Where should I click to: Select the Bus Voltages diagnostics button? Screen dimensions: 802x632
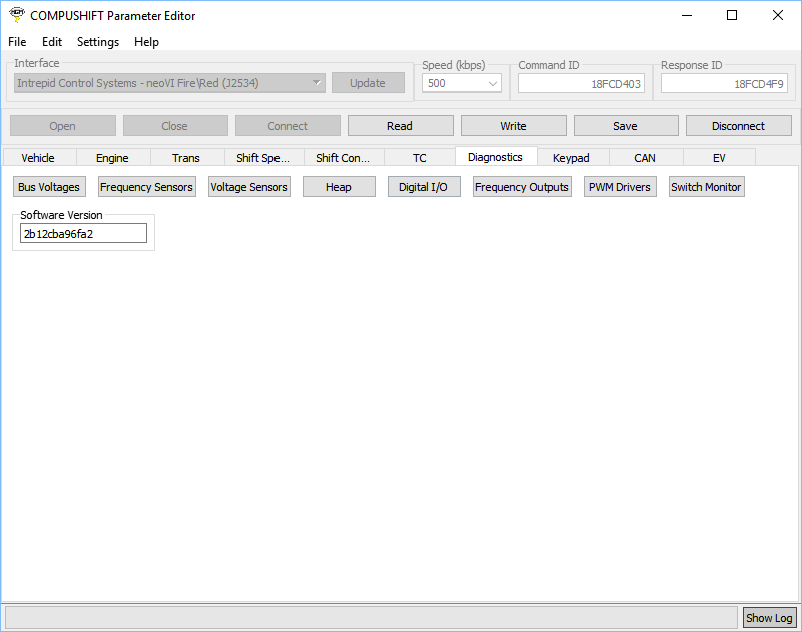click(49, 187)
